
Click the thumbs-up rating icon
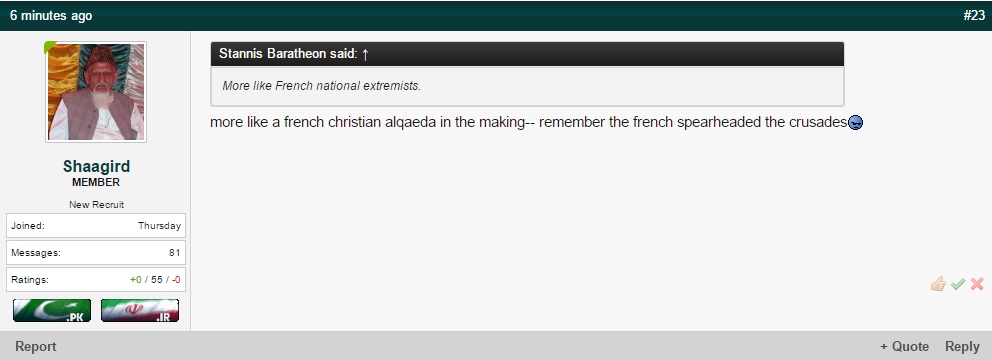click(938, 284)
